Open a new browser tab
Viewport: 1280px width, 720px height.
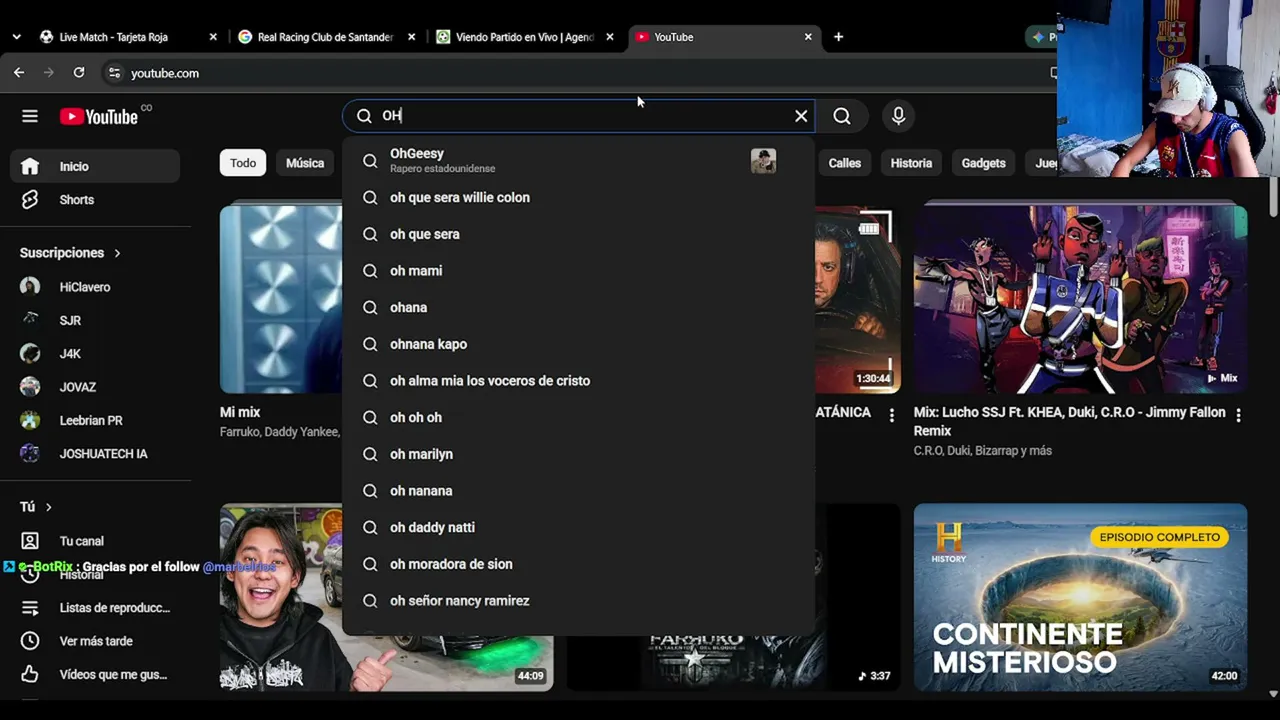tap(838, 37)
